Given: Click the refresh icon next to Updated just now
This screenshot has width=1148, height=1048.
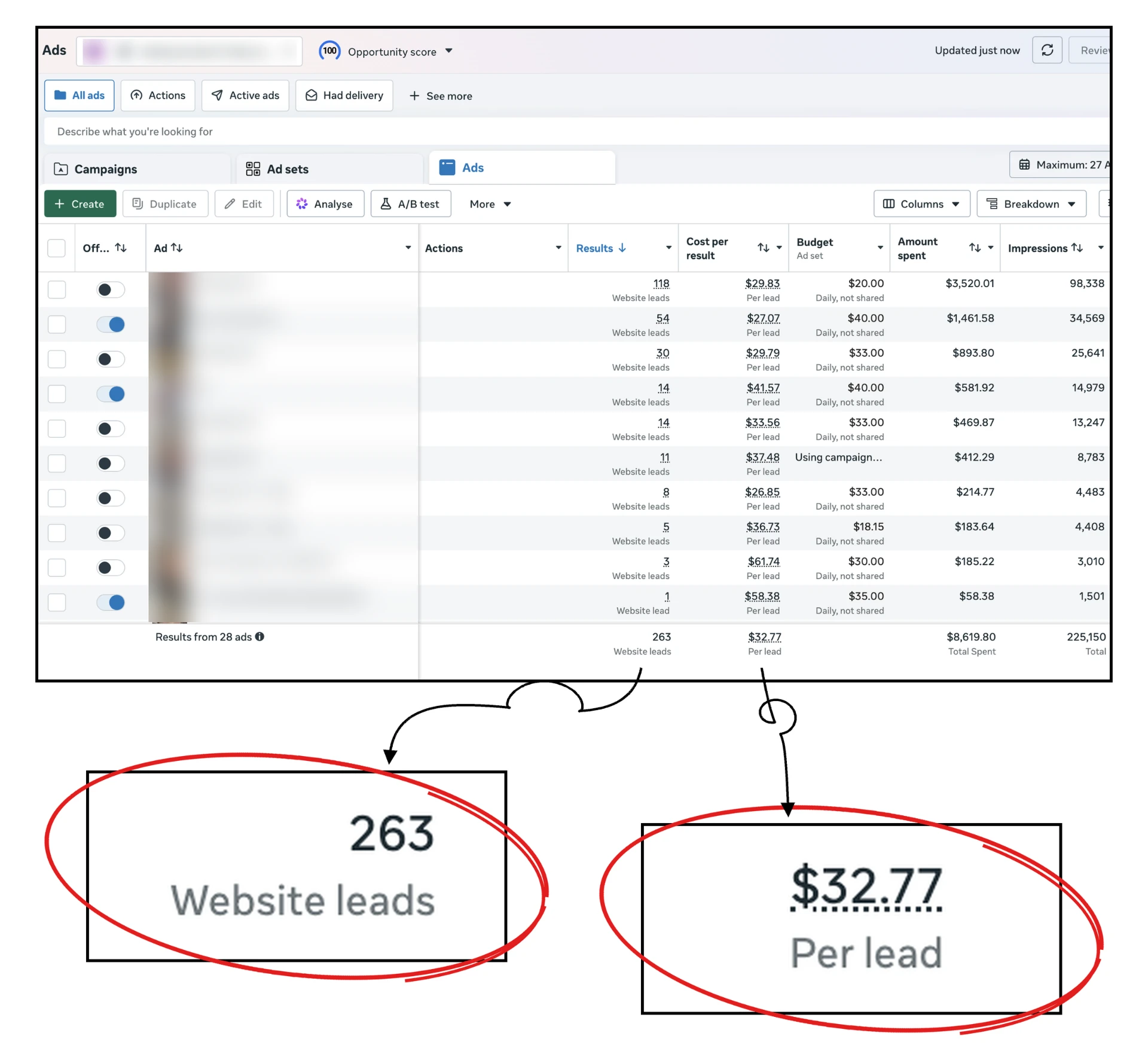Looking at the screenshot, I should click(1047, 50).
